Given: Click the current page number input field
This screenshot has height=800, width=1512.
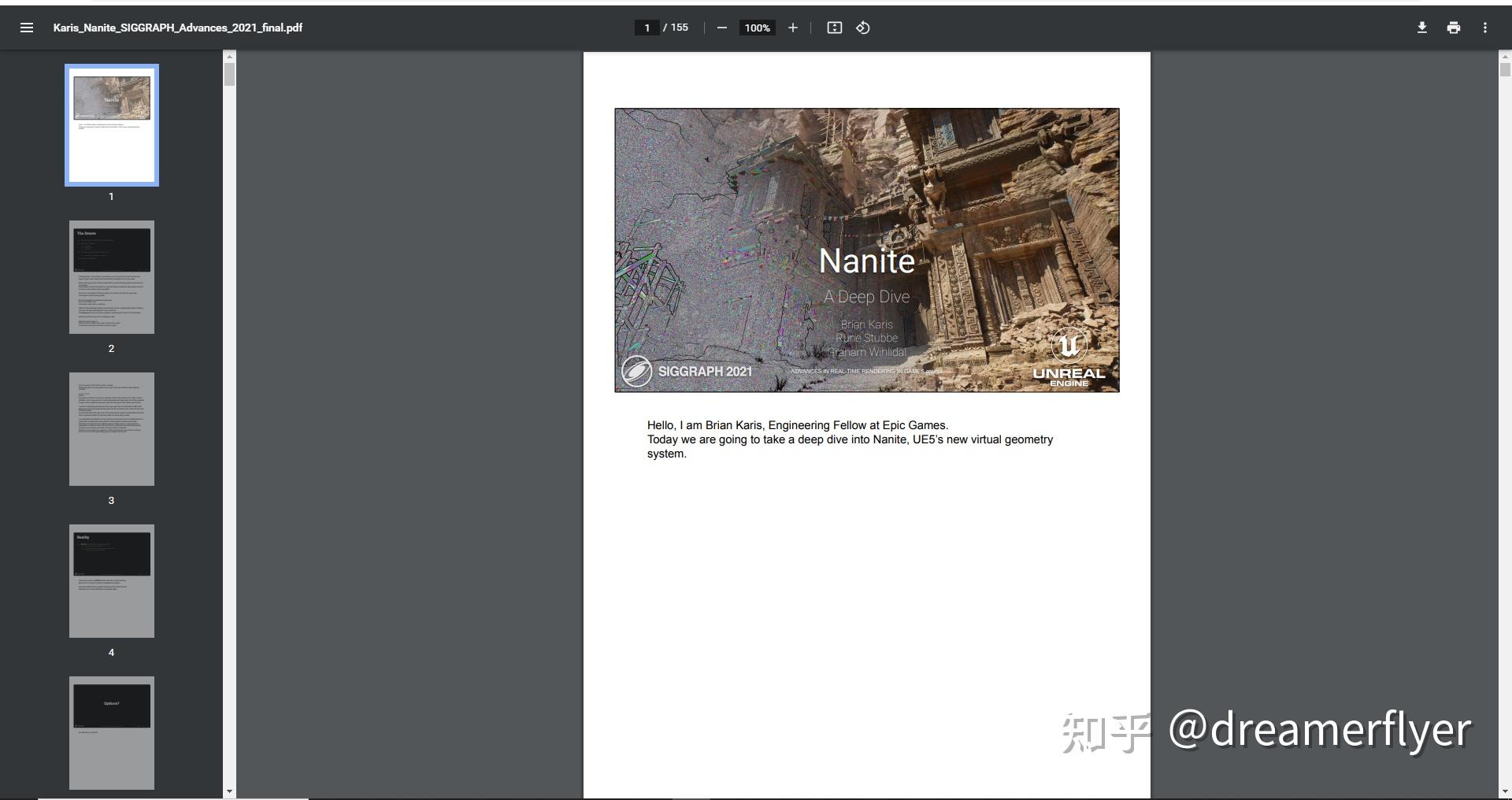Looking at the screenshot, I should coord(647,27).
